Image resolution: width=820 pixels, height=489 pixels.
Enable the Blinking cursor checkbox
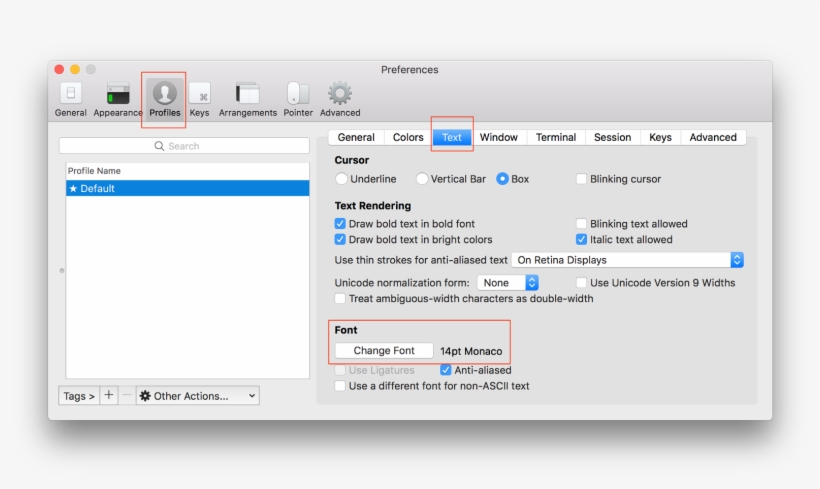pos(582,179)
